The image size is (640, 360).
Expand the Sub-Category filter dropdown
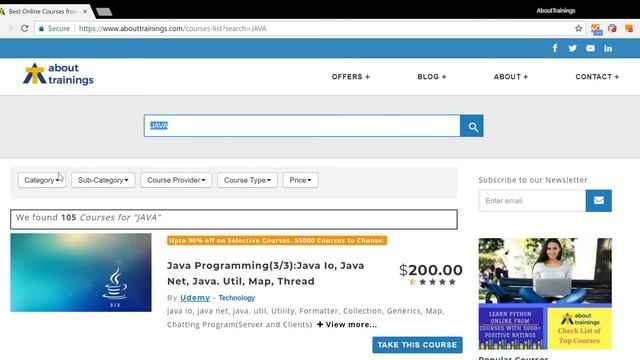click(x=103, y=180)
